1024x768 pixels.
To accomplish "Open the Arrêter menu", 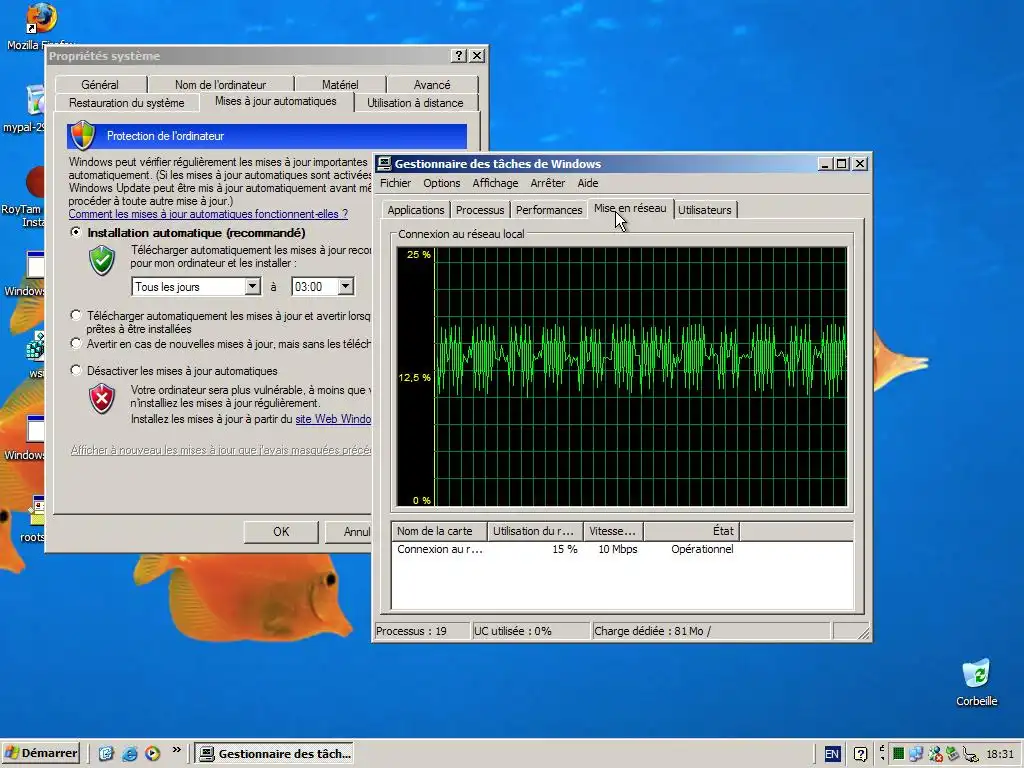I will pyautogui.click(x=547, y=184).
